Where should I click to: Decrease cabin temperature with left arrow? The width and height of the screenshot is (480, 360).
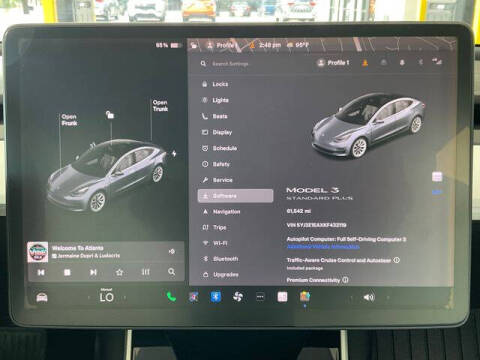point(89,297)
